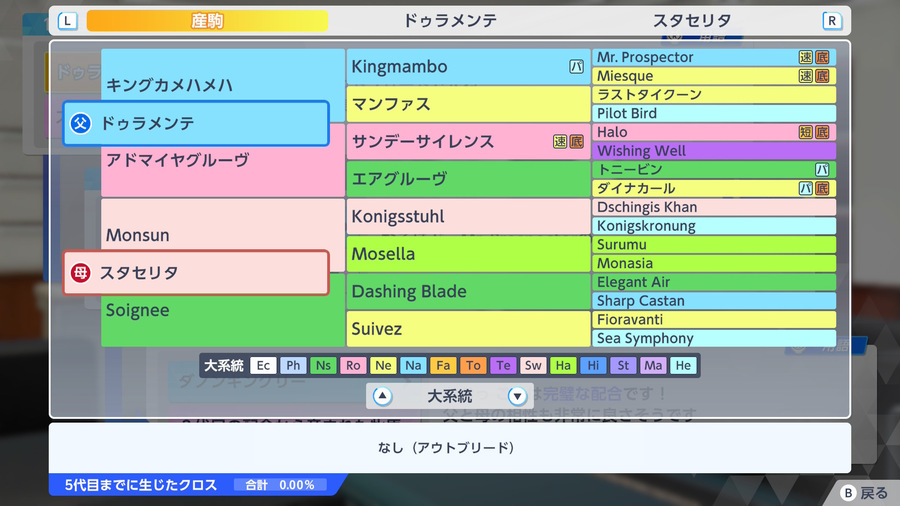Click the Kingmambo pedigree cell
Image resolution: width=900 pixels, height=506 pixels.
coord(468,67)
